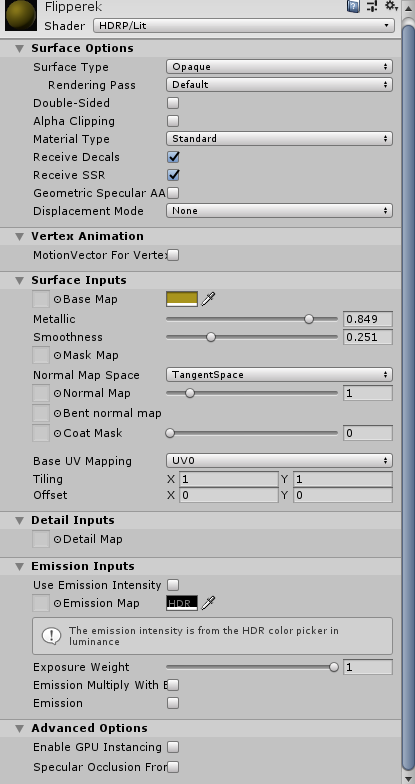Open the Displacement Mode dropdown
The height and width of the screenshot is (784, 415).
click(x=279, y=210)
